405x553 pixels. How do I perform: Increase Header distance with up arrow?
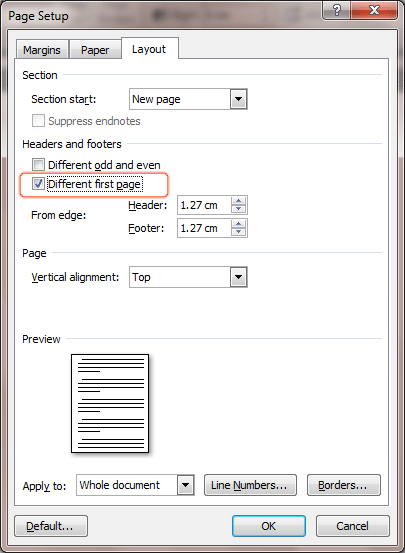(x=238, y=201)
